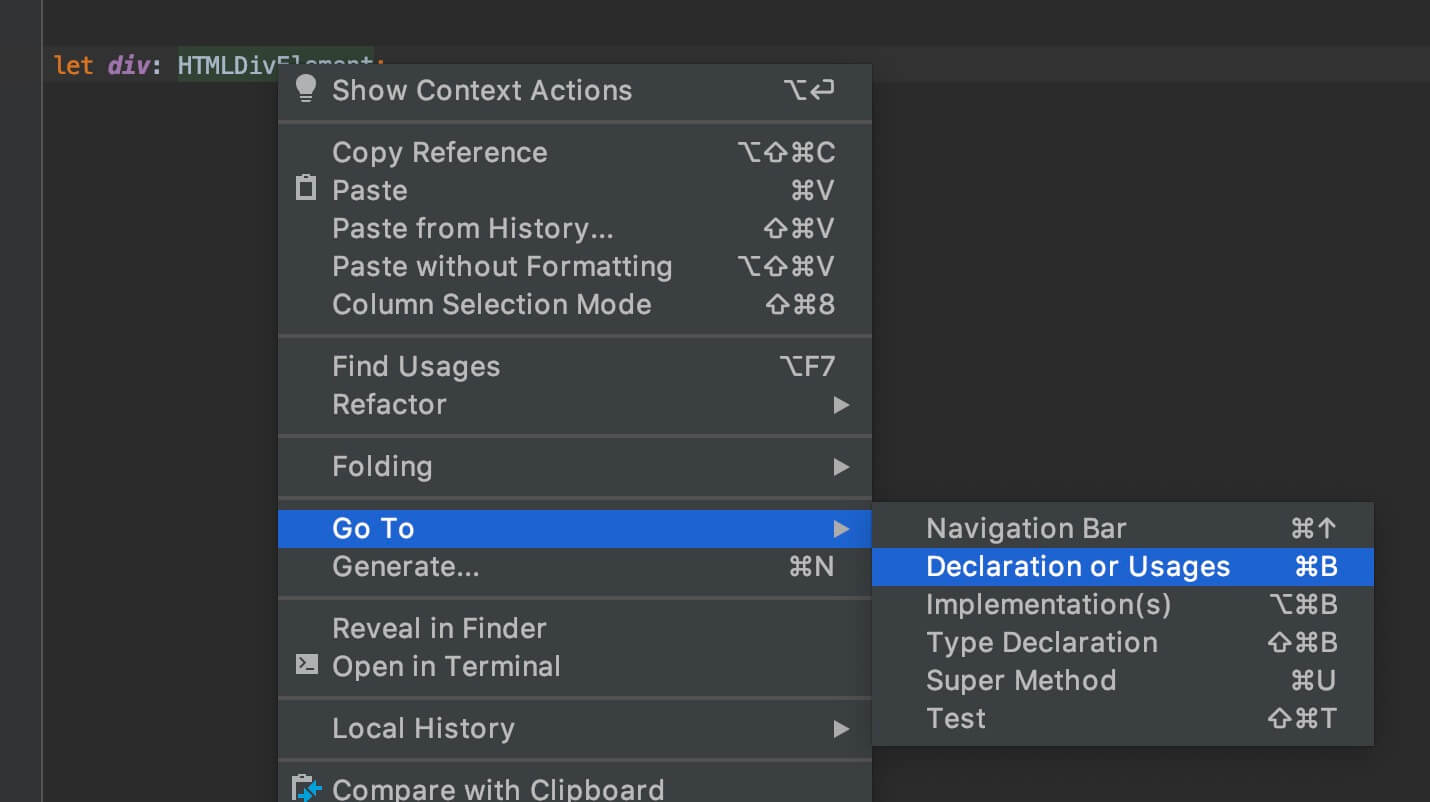Select the highlighted Go To entry

(575, 528)
